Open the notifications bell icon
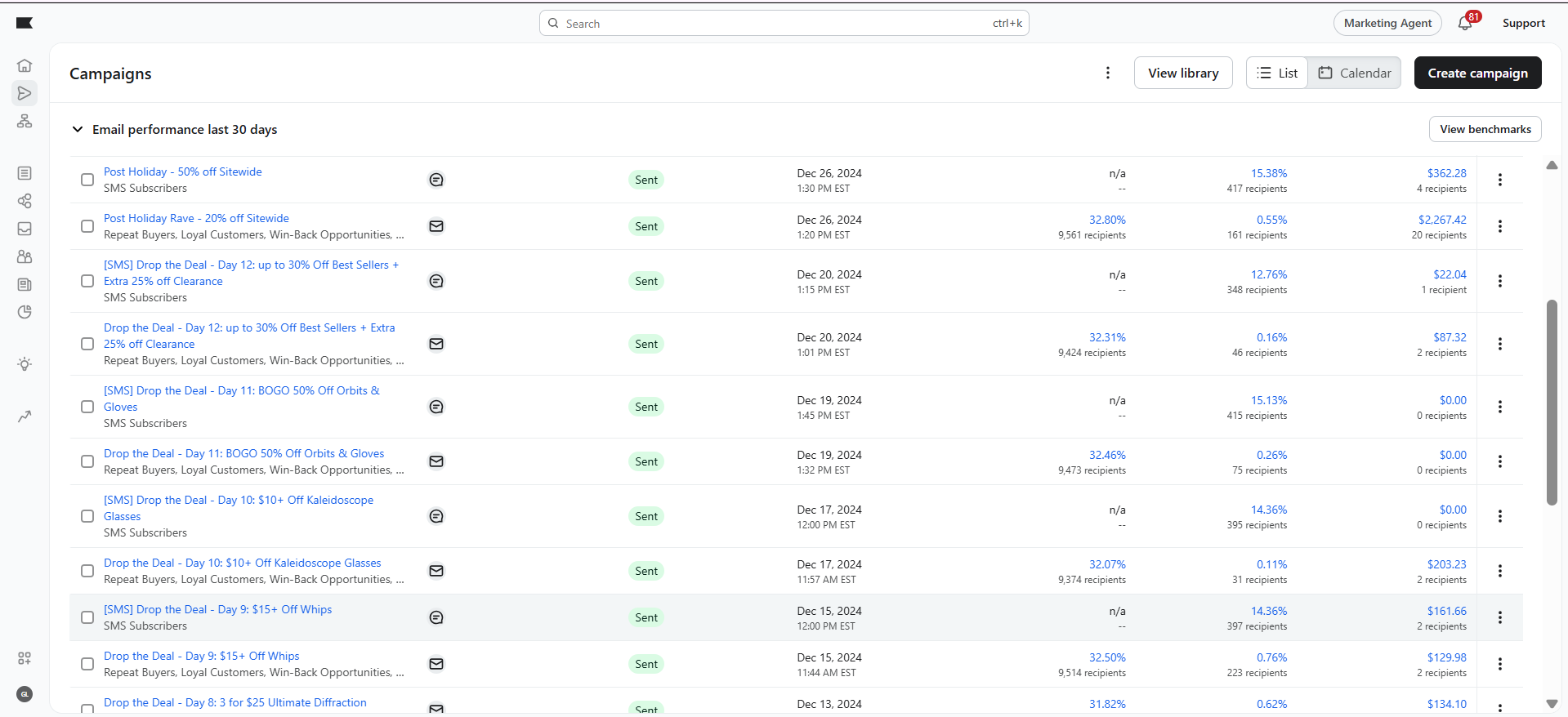 tap(1465, 24)
